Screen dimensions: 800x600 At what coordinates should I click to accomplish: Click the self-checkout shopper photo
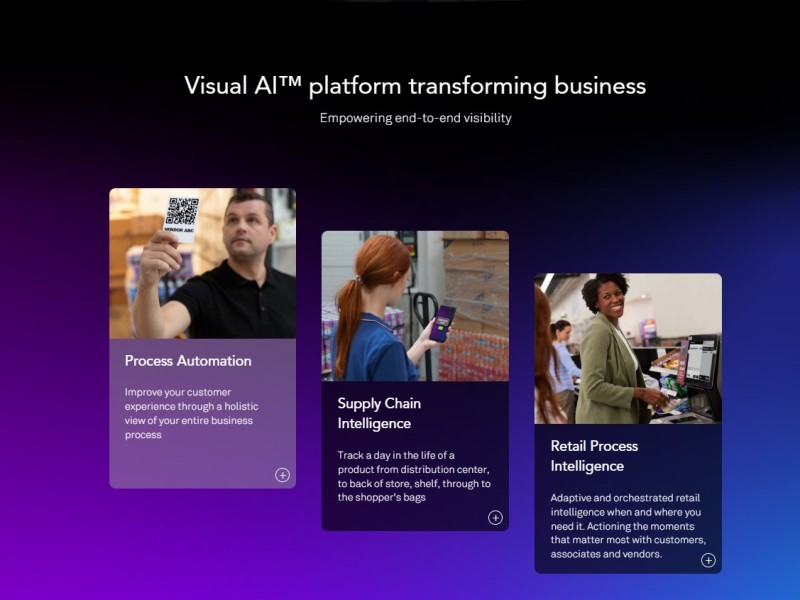click(628, 348)
